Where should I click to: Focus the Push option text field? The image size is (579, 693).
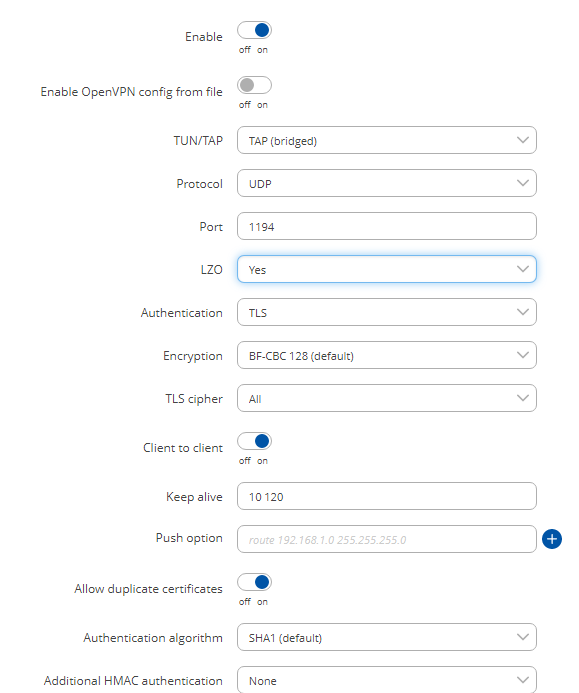pos(387,539)
